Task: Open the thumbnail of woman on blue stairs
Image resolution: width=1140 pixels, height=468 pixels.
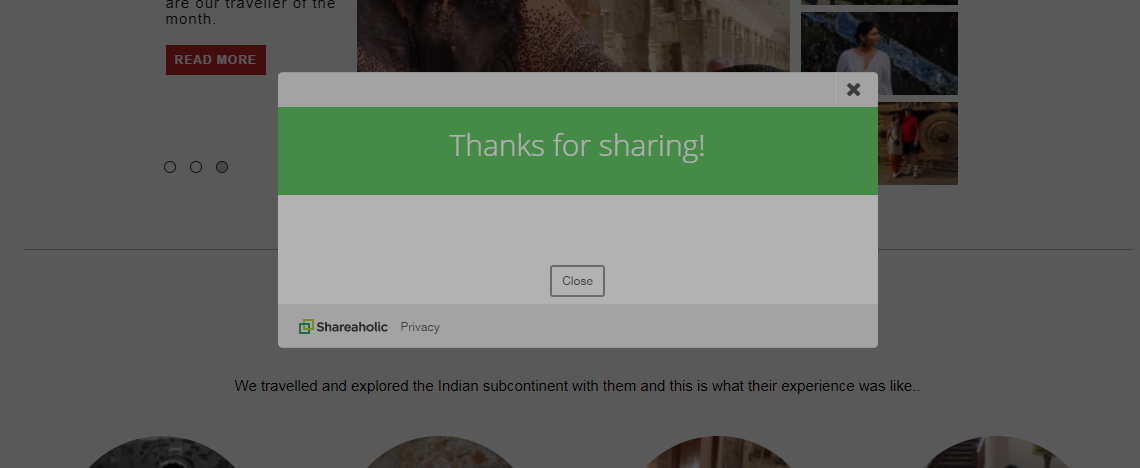Action: click(879, 53)
